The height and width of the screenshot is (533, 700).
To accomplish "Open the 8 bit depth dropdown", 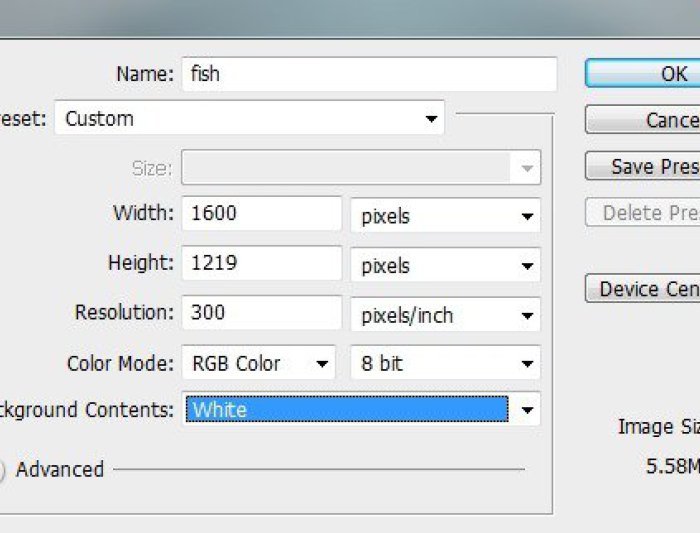I will coord(445,364).
